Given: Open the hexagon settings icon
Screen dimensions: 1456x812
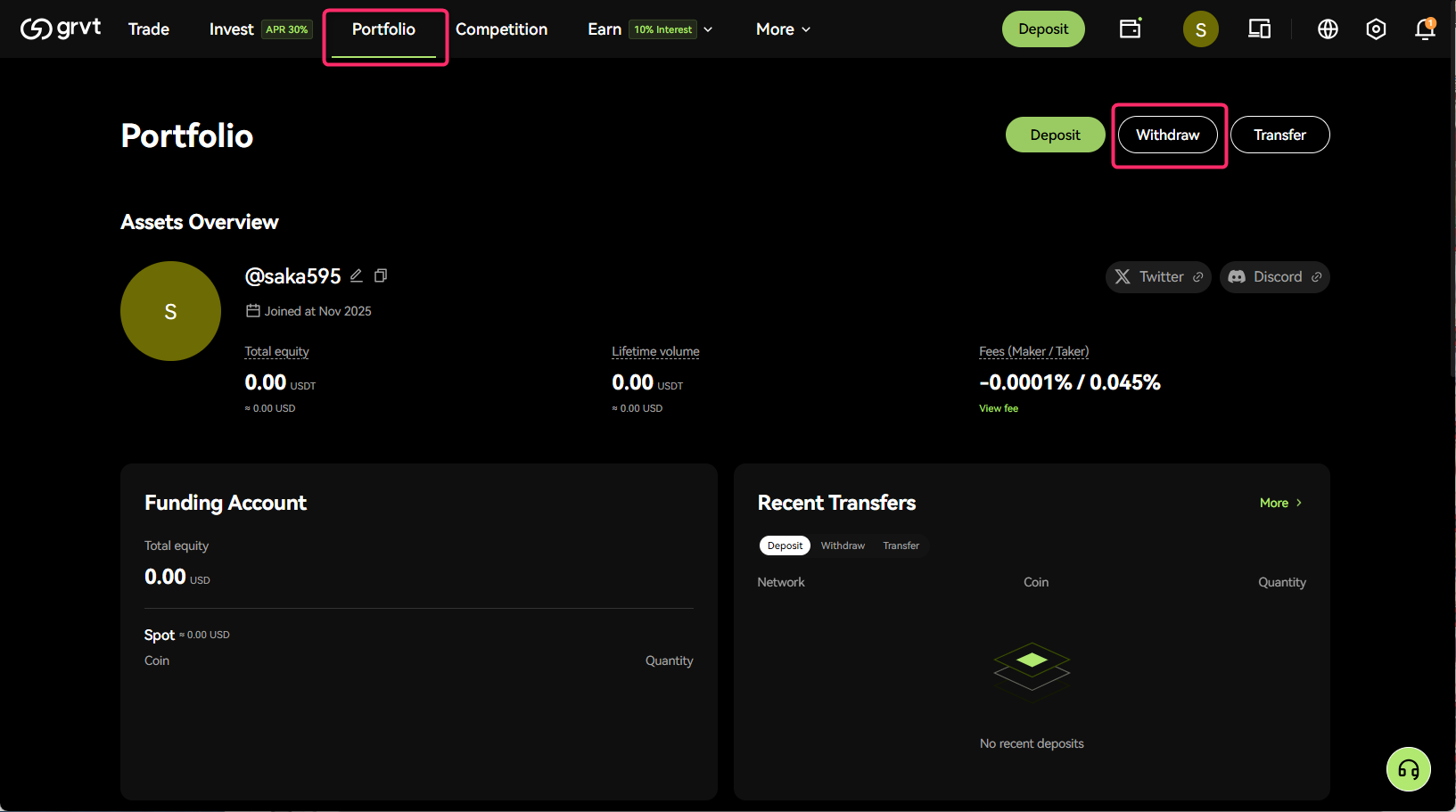Looking at the screenshot, I should click(1376, 29).
